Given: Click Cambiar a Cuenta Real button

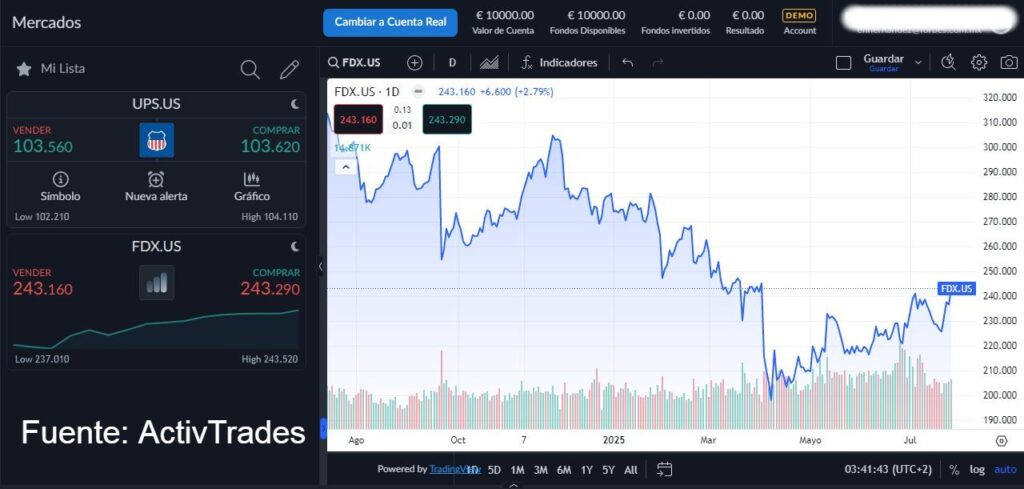Looking at the screenshot, I should tap(390, 22).
